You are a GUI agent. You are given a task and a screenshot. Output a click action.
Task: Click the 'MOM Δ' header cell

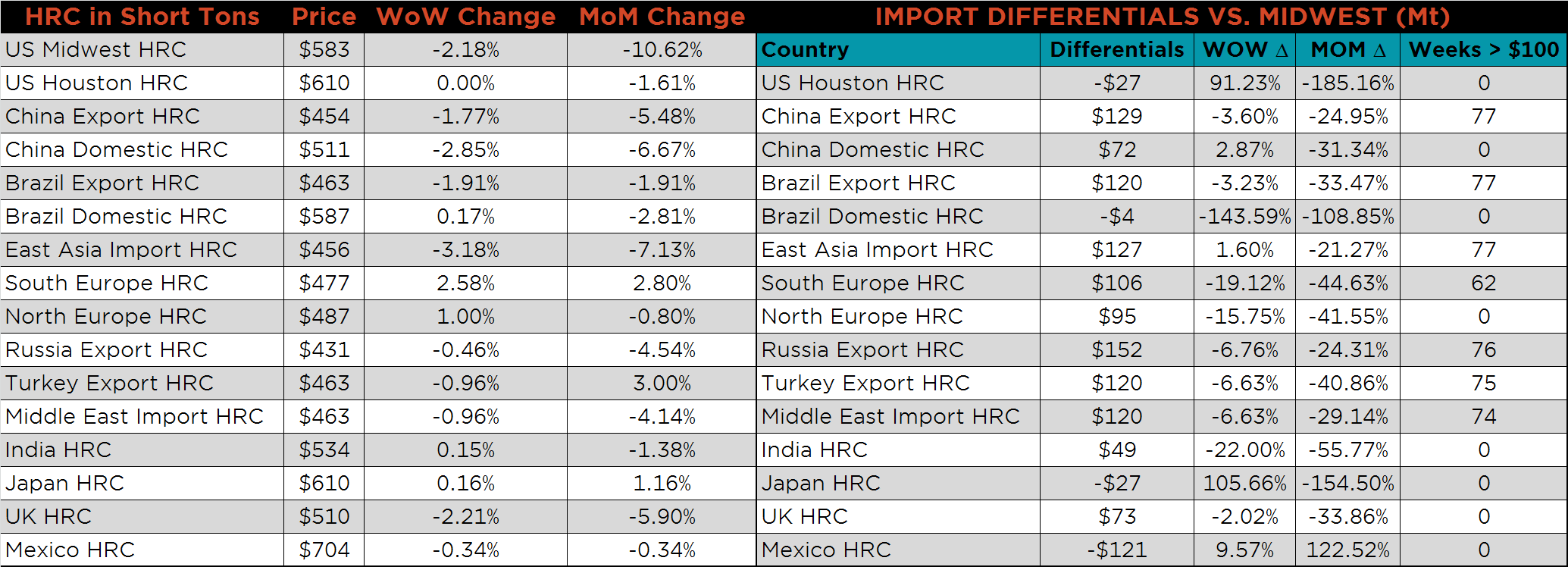[1347, 50]
